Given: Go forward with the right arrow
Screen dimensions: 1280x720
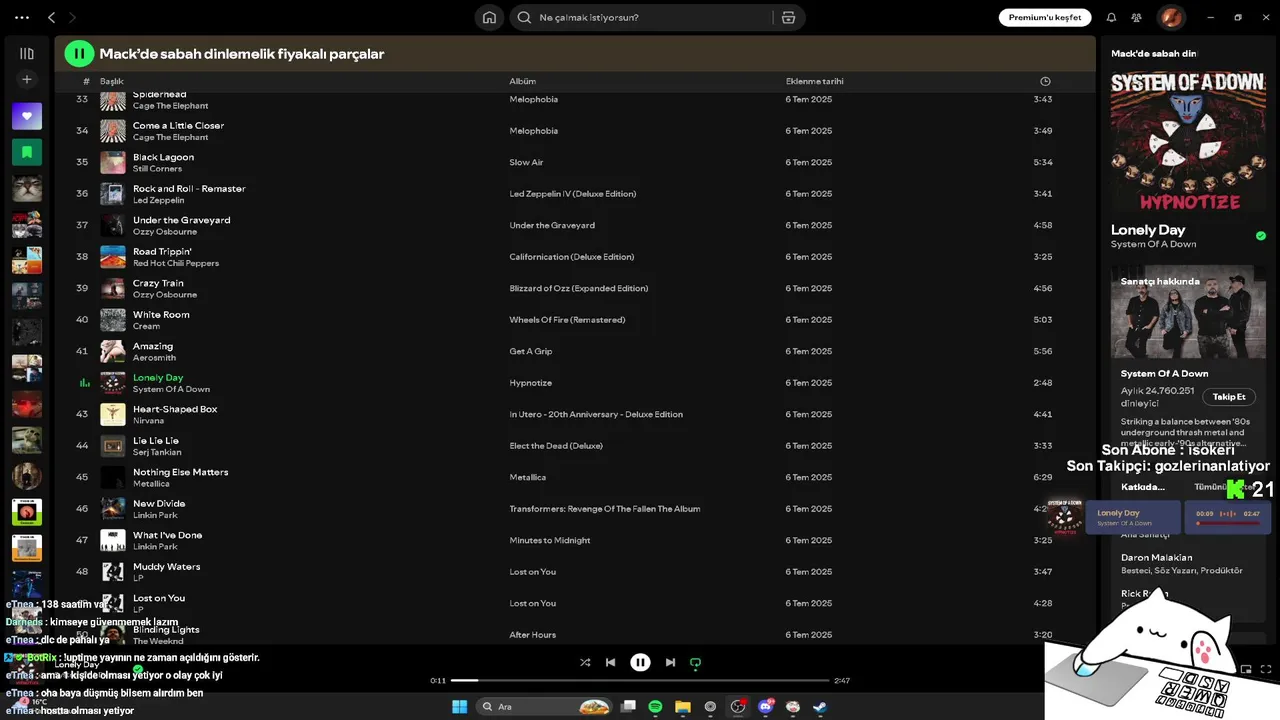Looking at the screenshot, I should (72, 17).
